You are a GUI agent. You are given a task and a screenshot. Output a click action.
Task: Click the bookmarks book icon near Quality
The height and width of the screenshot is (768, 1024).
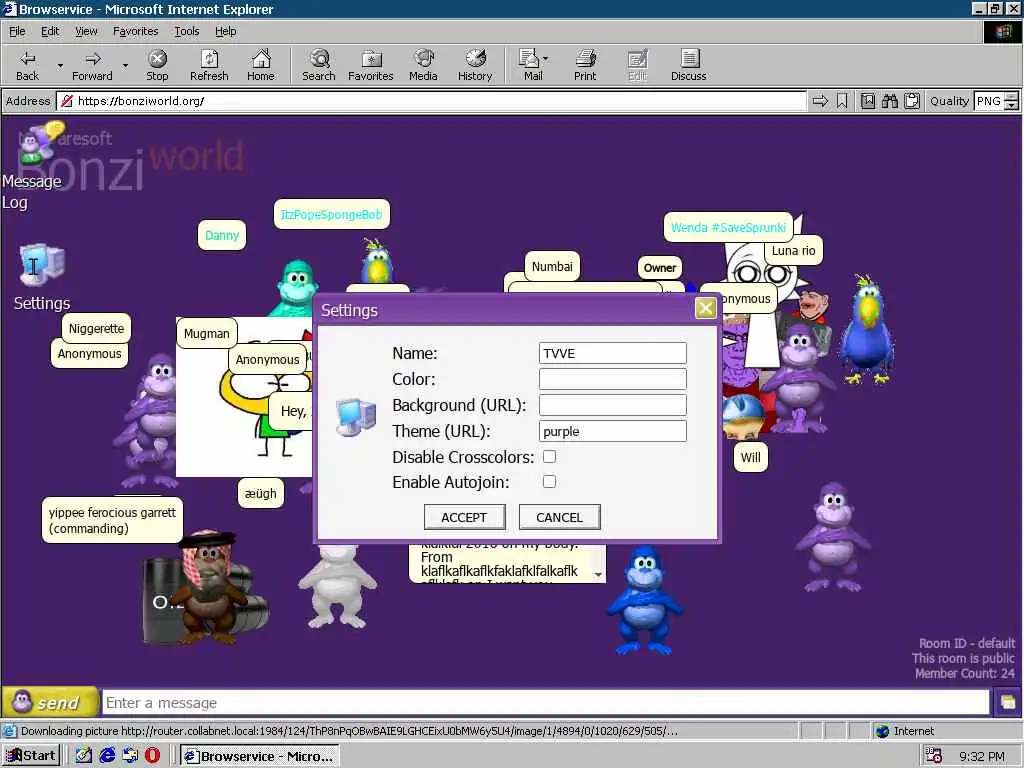click(868, 101)
